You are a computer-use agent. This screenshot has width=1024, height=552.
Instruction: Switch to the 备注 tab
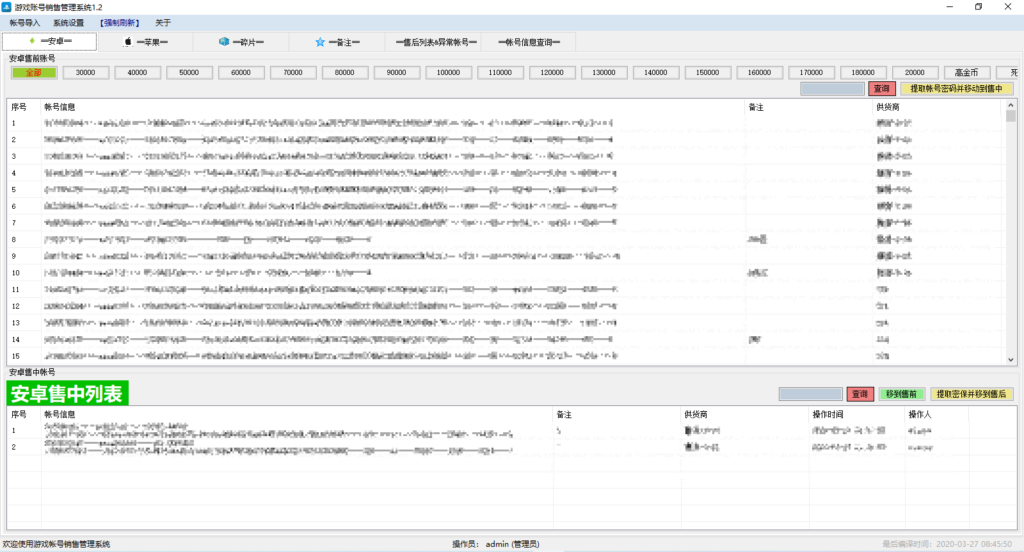point(337,42)
